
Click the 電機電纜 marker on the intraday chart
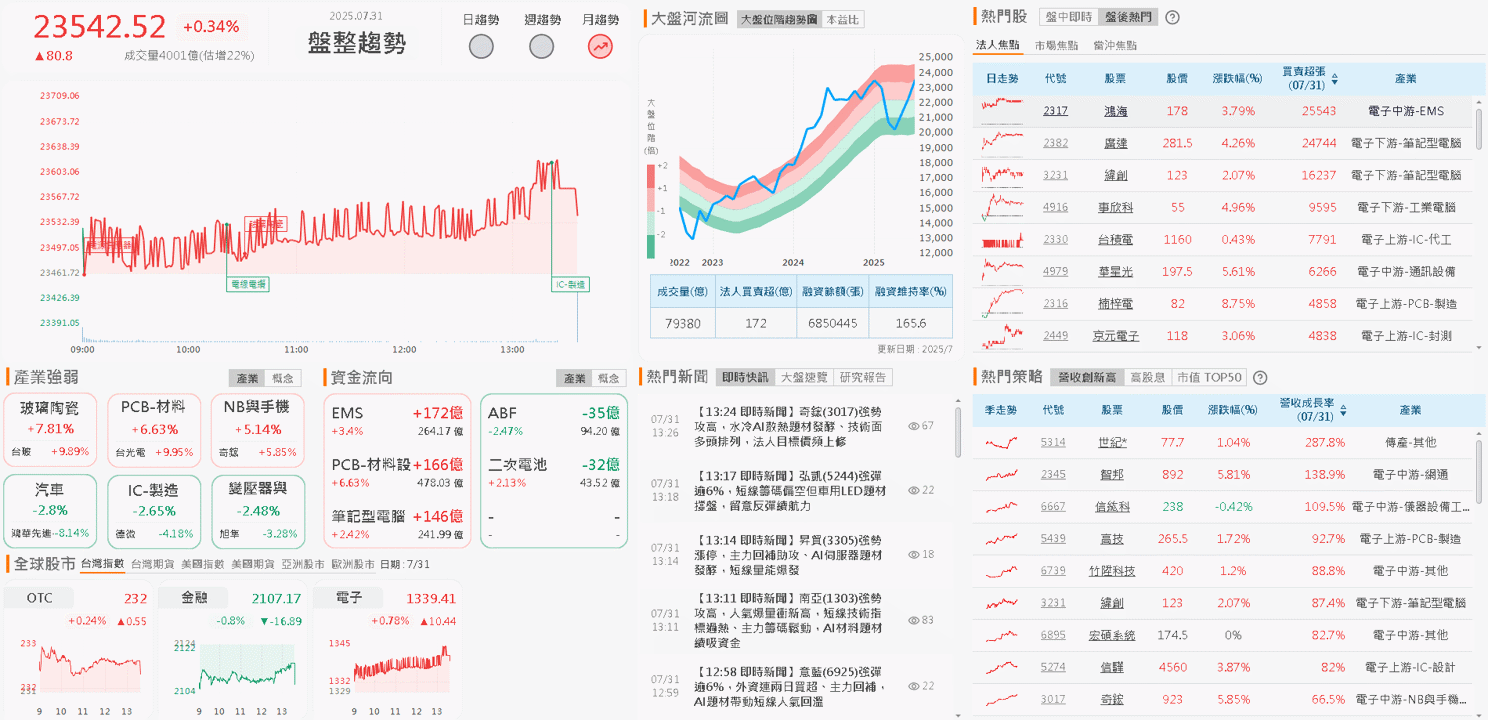(x=248, y=285)
